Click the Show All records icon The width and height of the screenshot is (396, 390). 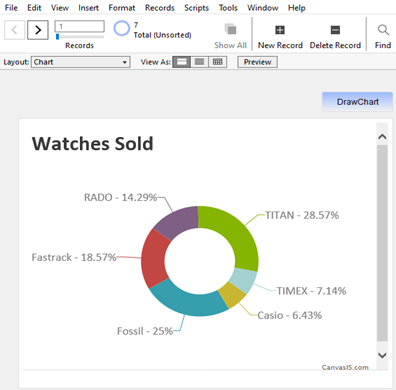(x=230, y=29)
